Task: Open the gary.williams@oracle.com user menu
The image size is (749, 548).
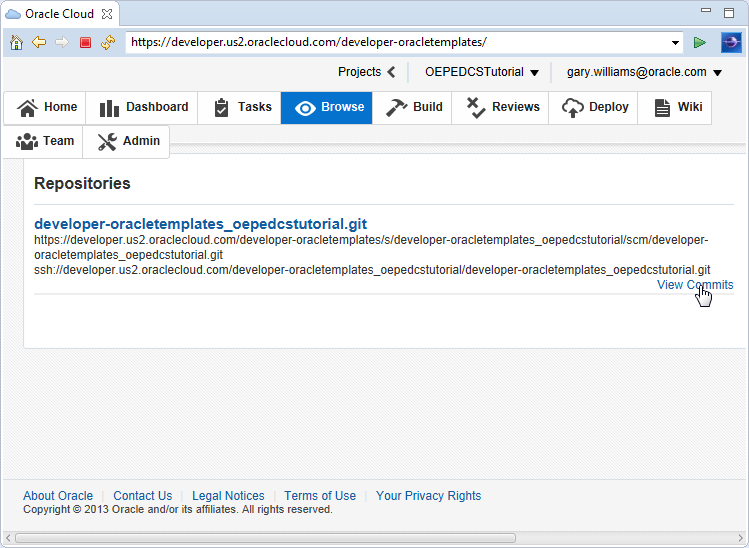Action: [x=644, y=72]
